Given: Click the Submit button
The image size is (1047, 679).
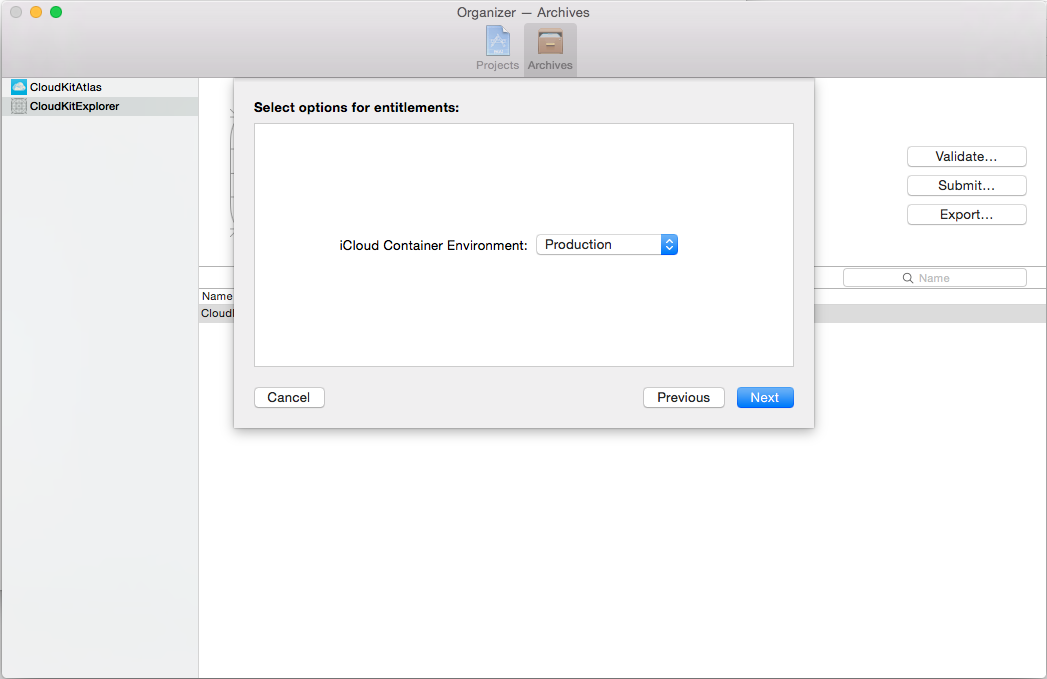Looking at the screenshot, I should click(x=966, y=185).
